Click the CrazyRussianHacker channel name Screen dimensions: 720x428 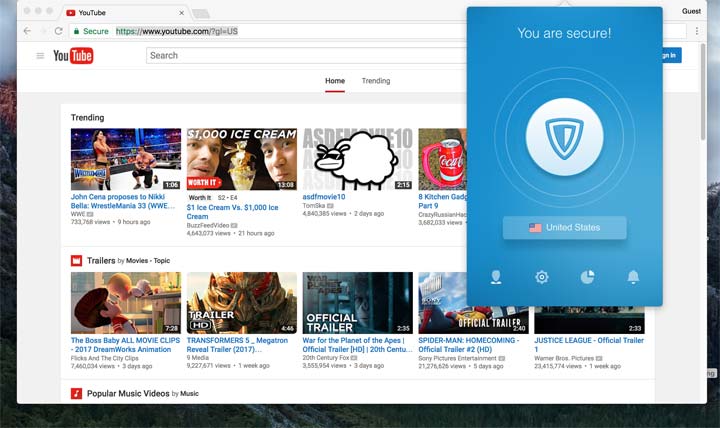coord(442,214)
